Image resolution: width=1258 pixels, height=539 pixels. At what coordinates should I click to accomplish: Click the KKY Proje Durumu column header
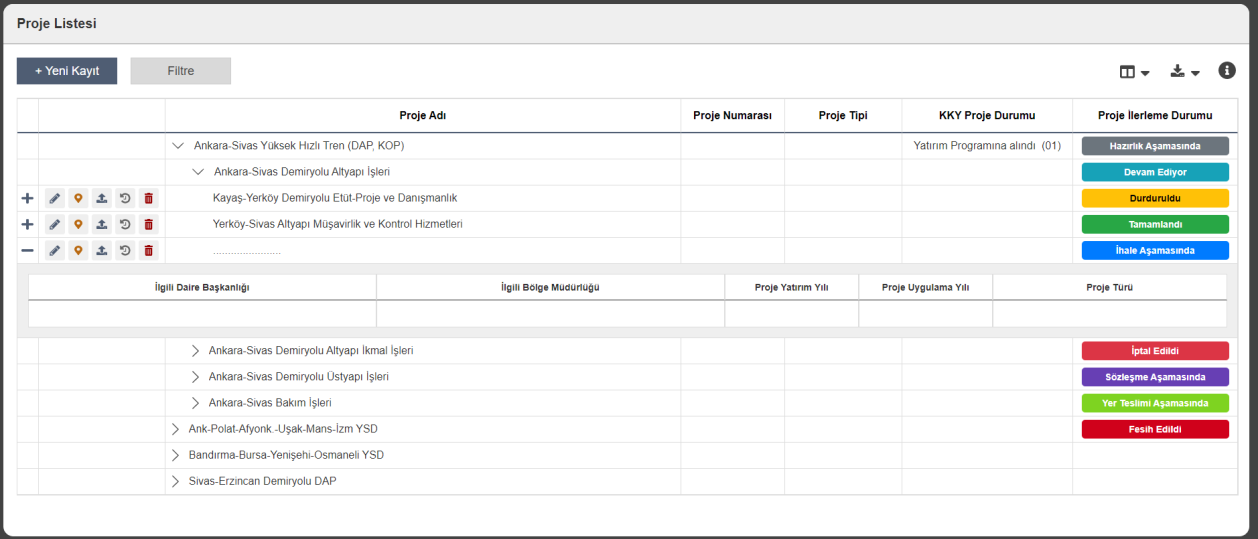point(986,115)
